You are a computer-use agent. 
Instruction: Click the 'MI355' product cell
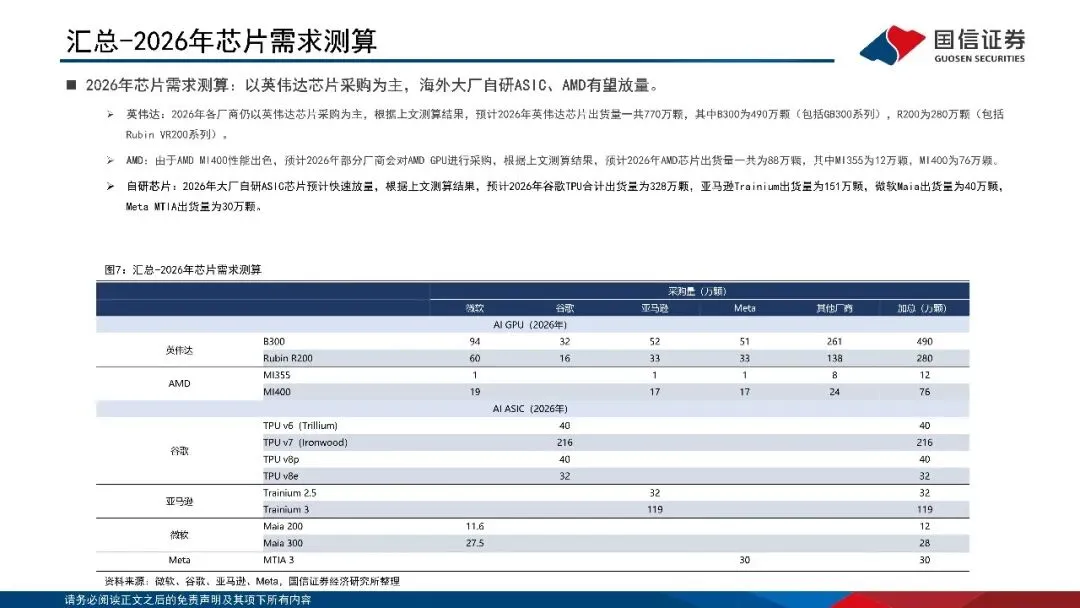pyautogui.click(x=276, y=375)
